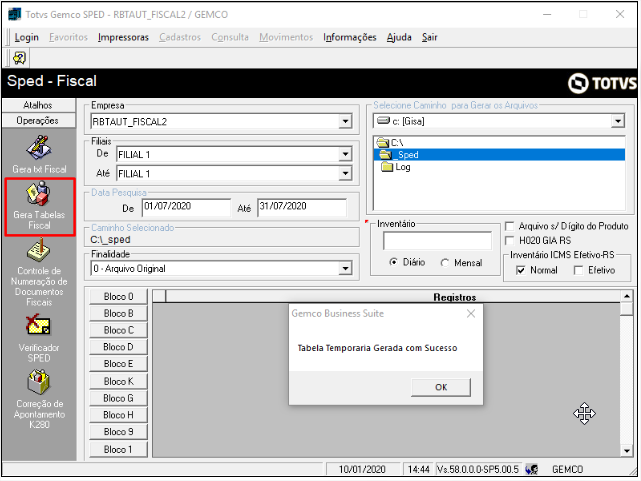Viewport: 641px width, 481px height.
Task: Click the Sair menu item
Action: pyautogui.click(x=430, y=37)
